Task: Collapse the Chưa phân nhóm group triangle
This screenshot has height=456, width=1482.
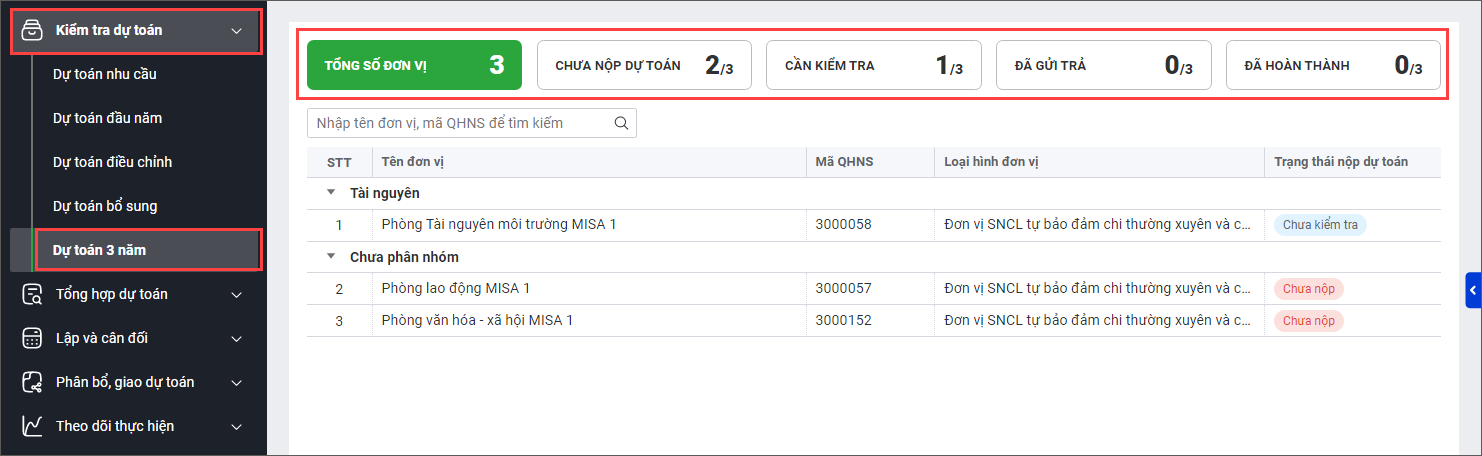Action: coord(330,257)
